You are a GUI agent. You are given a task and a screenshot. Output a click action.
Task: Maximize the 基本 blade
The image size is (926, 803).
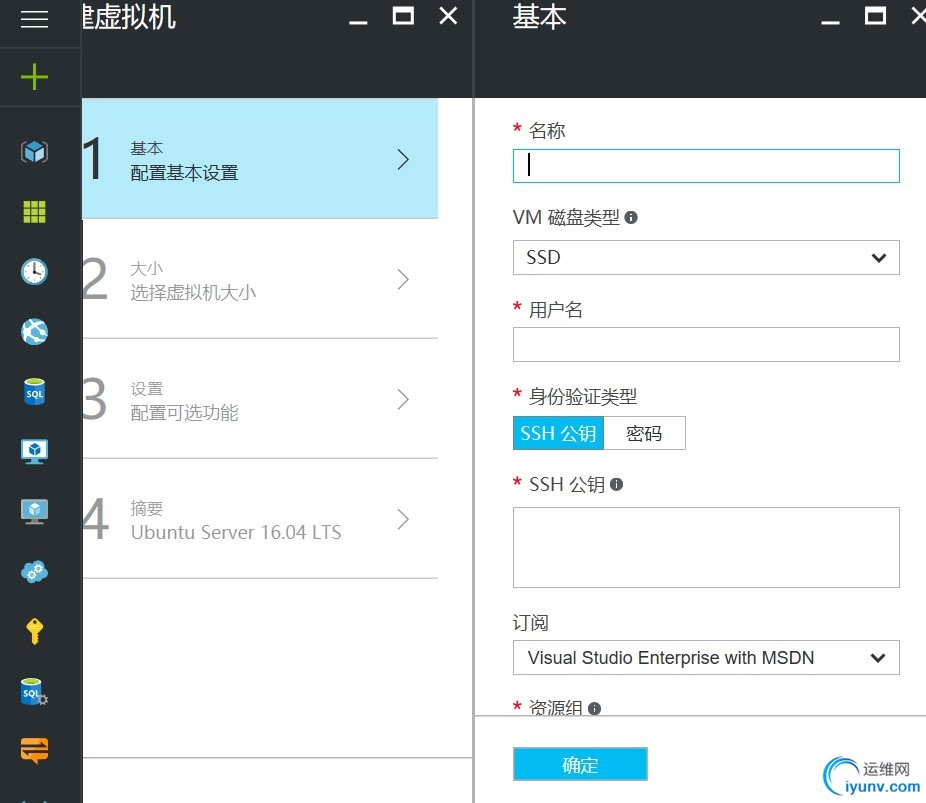pos(875,16)
